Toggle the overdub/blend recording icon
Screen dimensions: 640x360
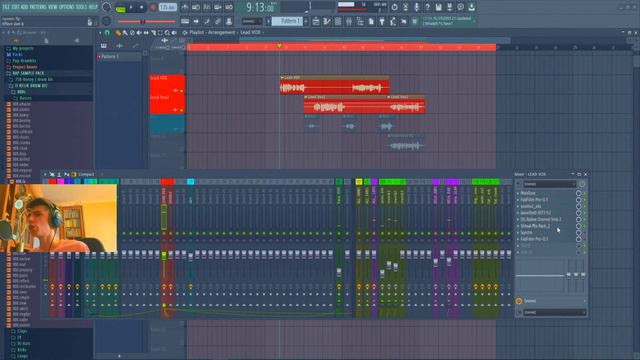[218, 7]
